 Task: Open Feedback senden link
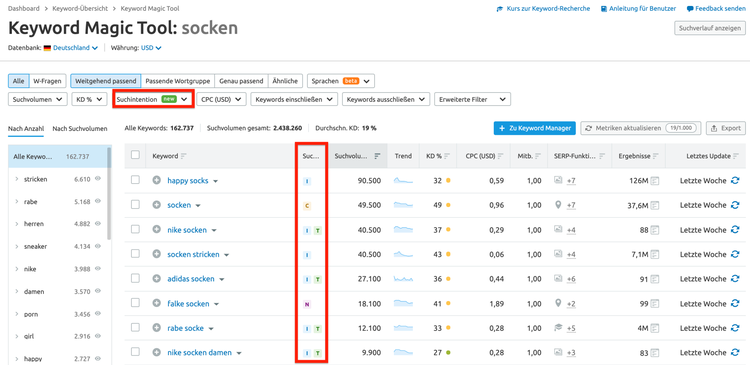tap(716, 9)
